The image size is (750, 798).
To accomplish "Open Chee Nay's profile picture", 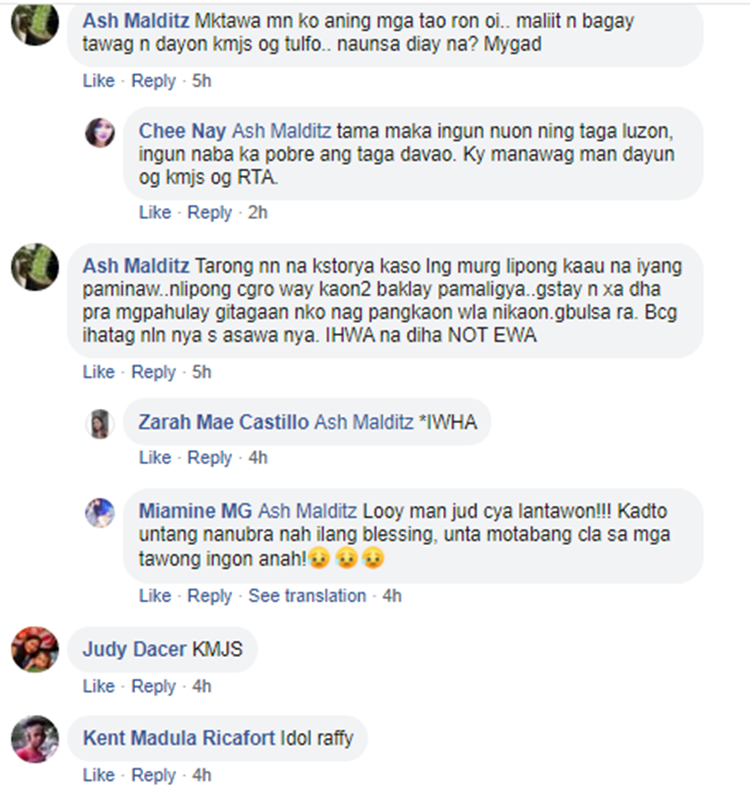I will [100, 132].
